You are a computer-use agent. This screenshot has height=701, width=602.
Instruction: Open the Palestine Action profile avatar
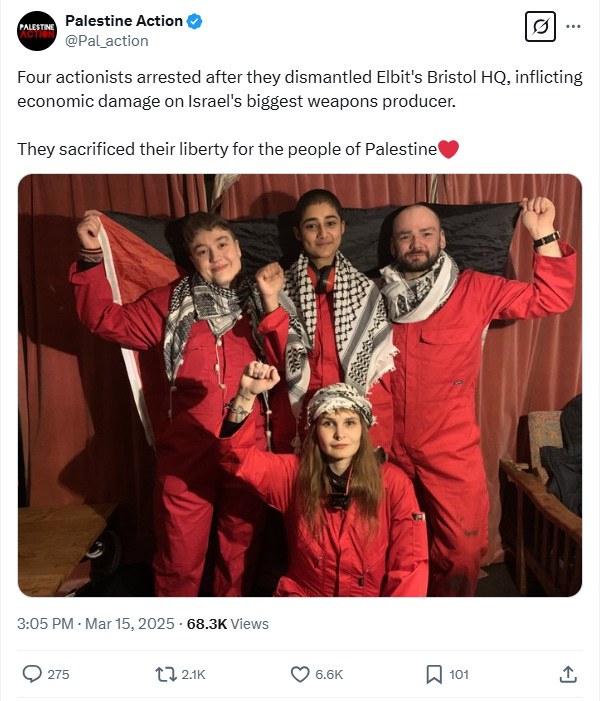coord(37,31)
